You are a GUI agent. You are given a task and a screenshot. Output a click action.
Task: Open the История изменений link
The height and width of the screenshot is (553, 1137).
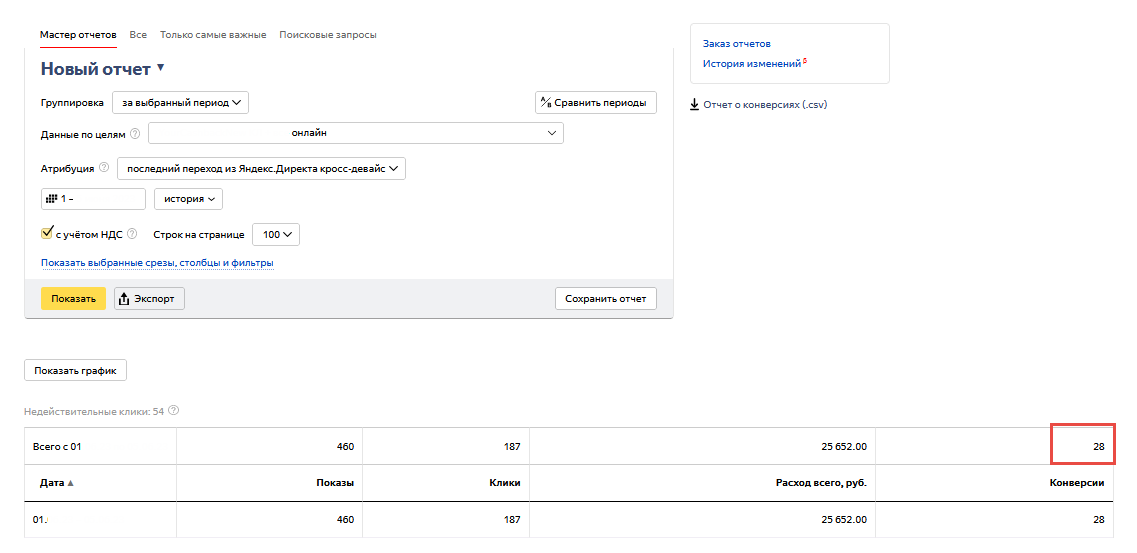pyautogui.click(x=752, y=64)
